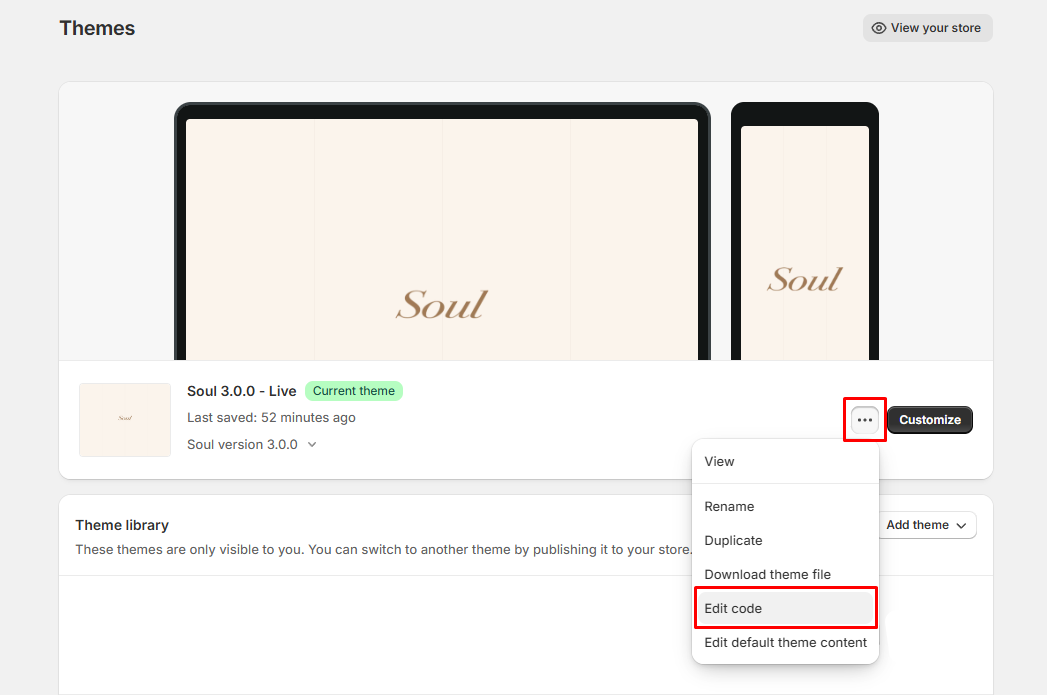Viewport: 1047px width, 695px height.
Task: Click the mobile theme preview image
Action: [x=804, y=240]
